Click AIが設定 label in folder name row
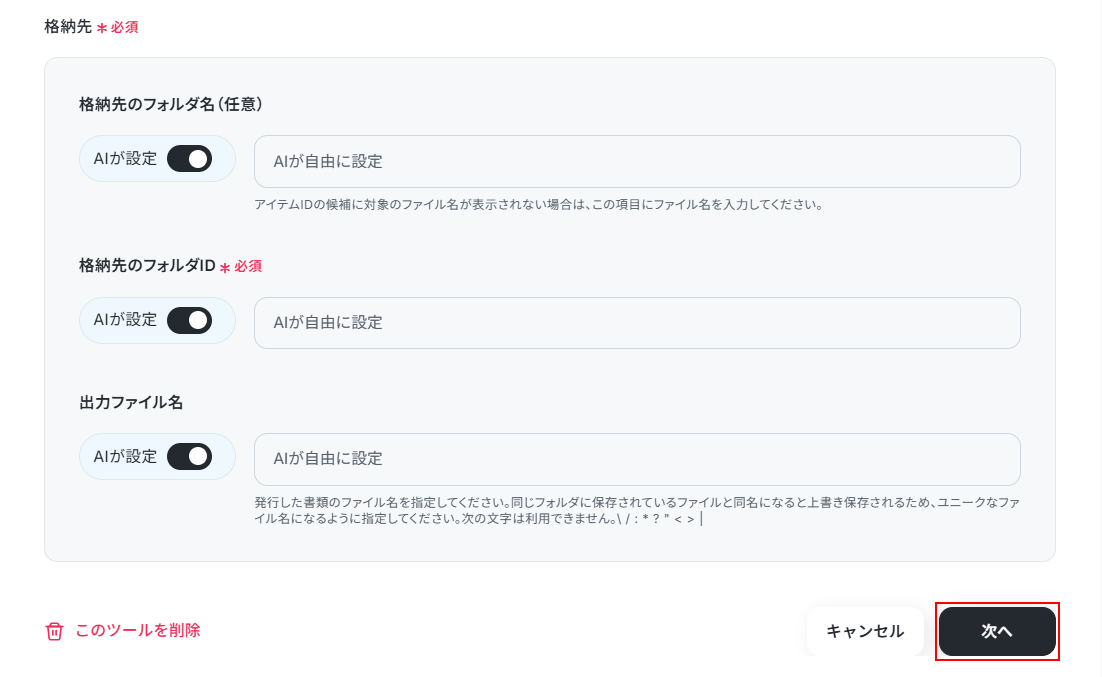This screenshot has height=677, width=1102. 125,159
